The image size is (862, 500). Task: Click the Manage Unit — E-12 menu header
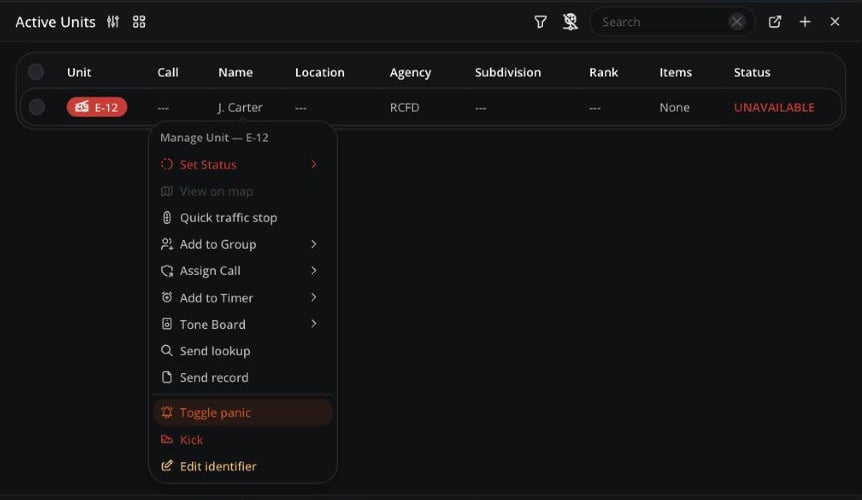point(214,137)
